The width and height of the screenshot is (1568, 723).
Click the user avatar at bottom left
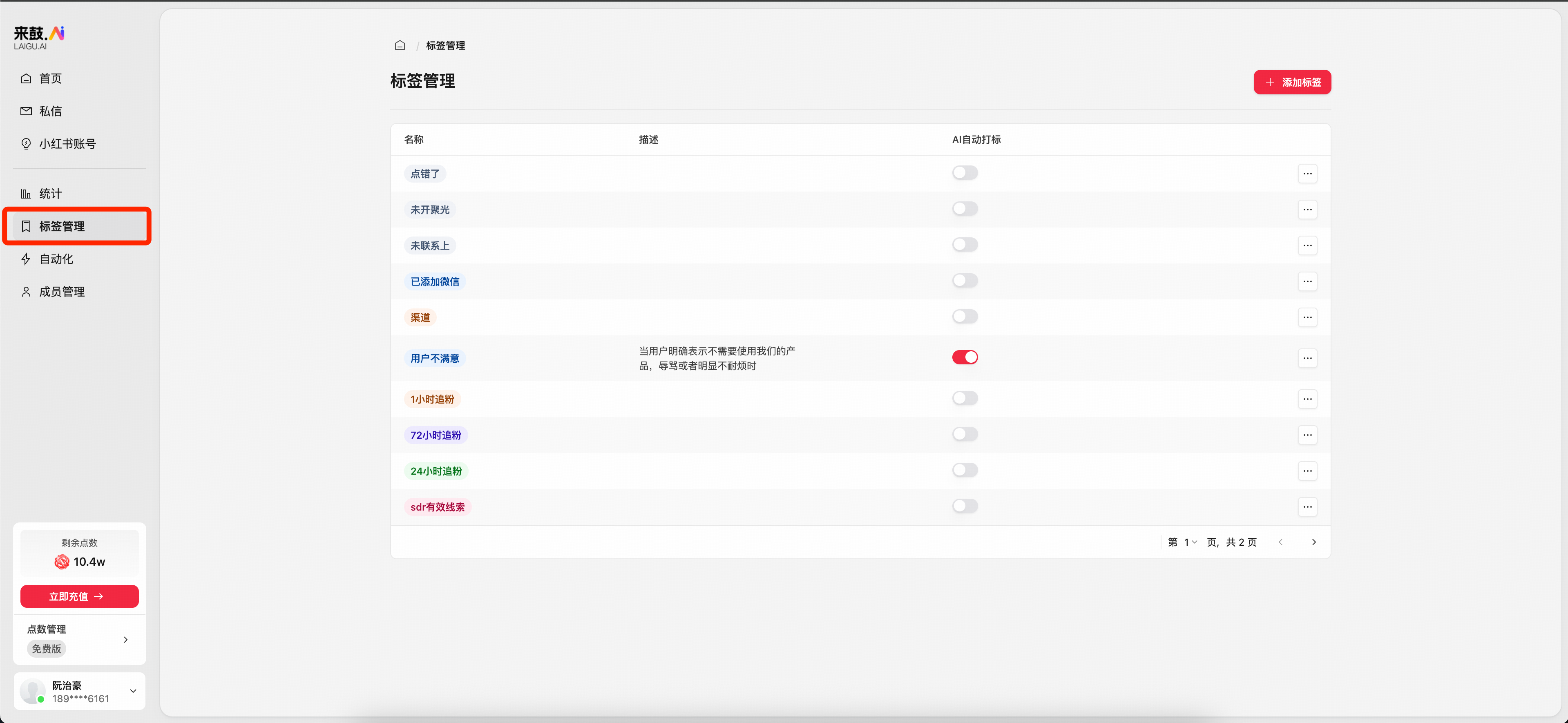32,691
